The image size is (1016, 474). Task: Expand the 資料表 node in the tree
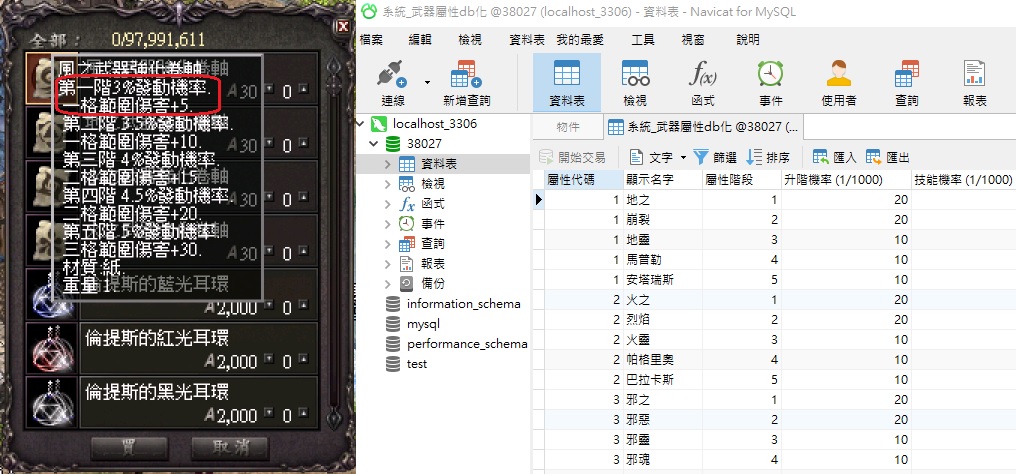click(387, 164)
